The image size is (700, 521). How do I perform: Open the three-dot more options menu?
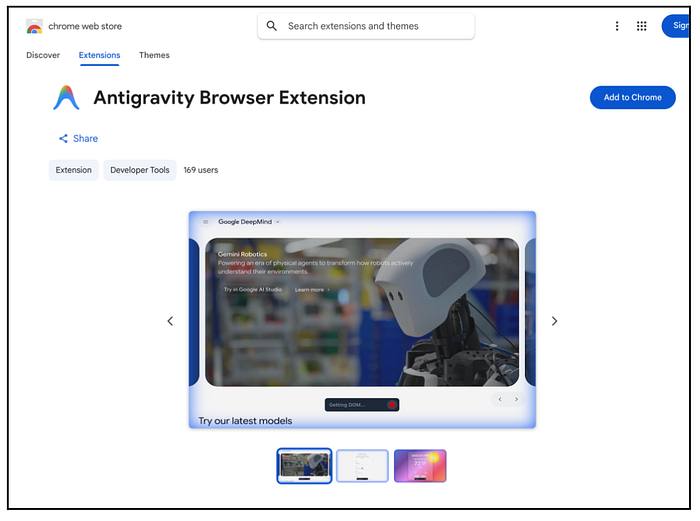click(617, 26)
